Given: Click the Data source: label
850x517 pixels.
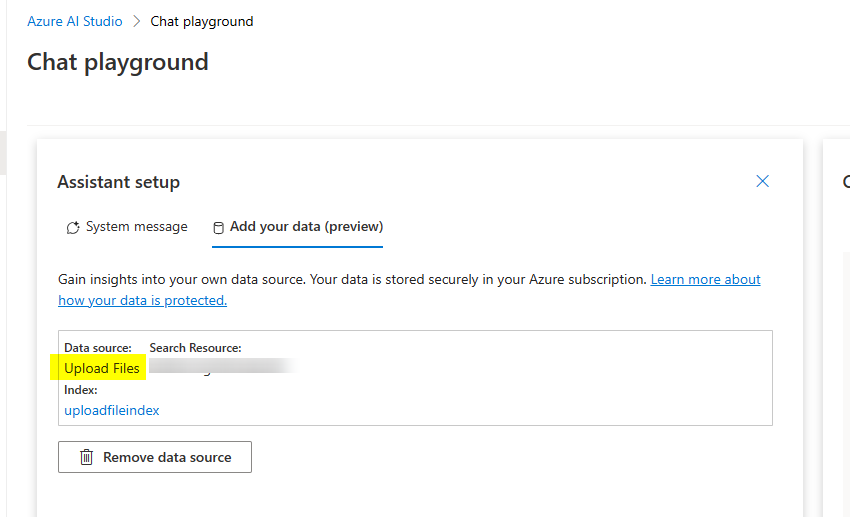Looking at the screenshot, I should click(98, 347).
